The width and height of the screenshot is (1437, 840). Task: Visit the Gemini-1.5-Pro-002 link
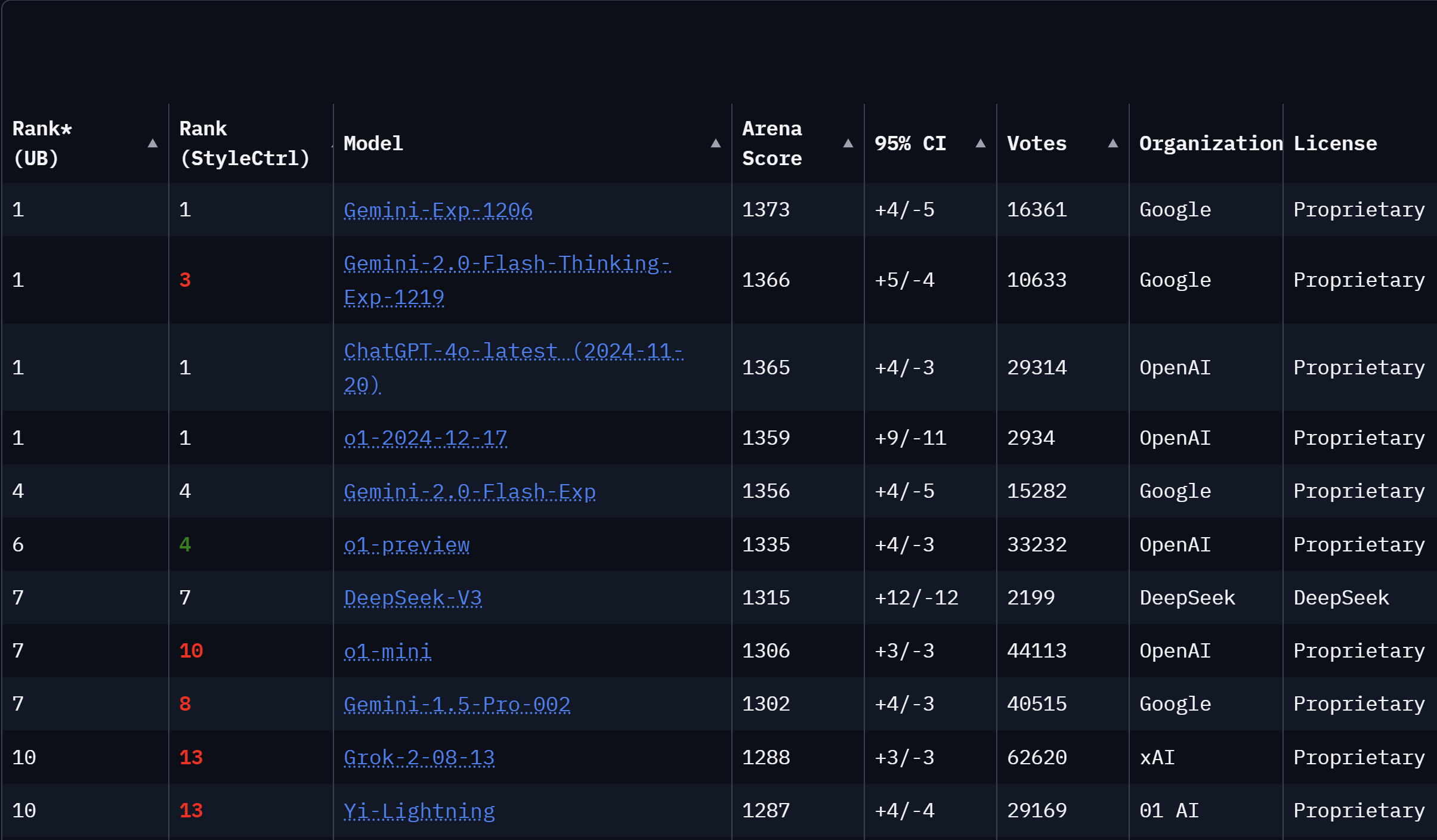pyautogui.click(x=457, y=704)
